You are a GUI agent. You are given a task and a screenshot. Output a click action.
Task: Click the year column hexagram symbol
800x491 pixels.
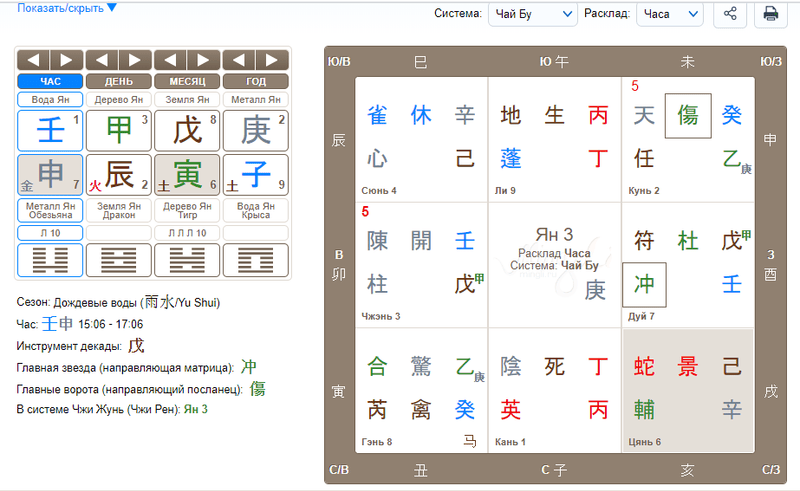[255, 260]
